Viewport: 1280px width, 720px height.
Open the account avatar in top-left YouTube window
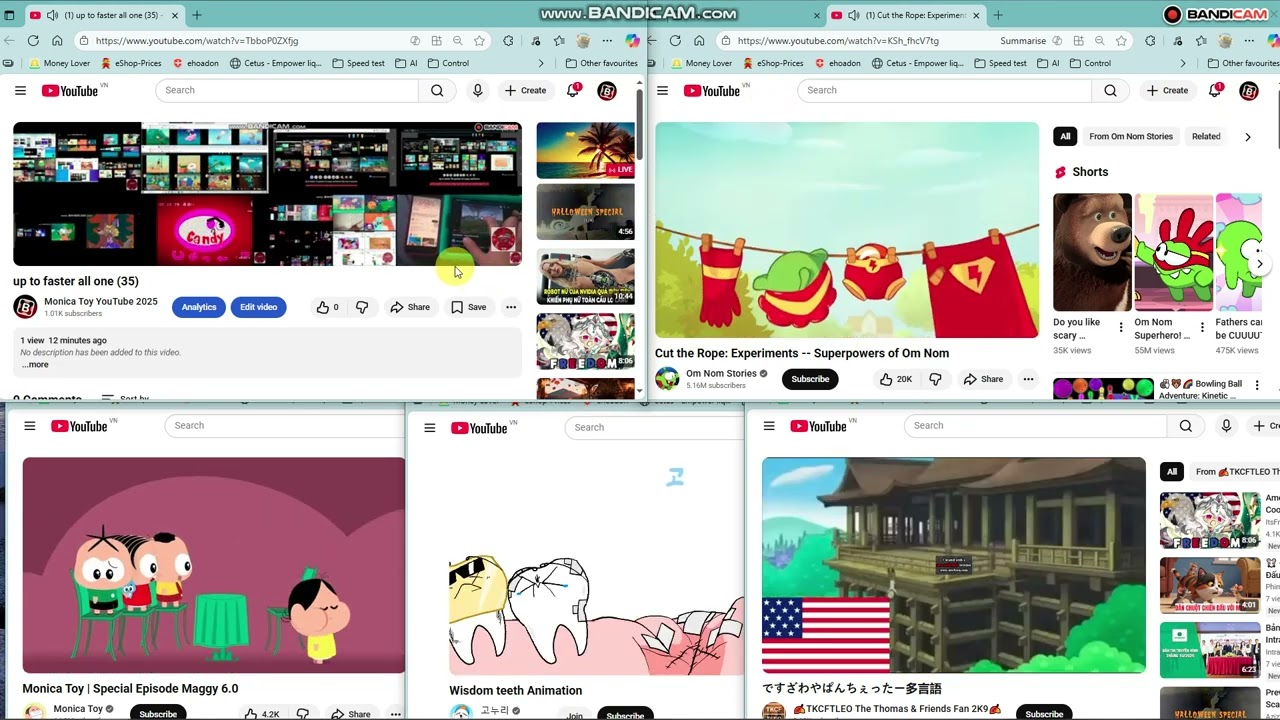point(607,91)
